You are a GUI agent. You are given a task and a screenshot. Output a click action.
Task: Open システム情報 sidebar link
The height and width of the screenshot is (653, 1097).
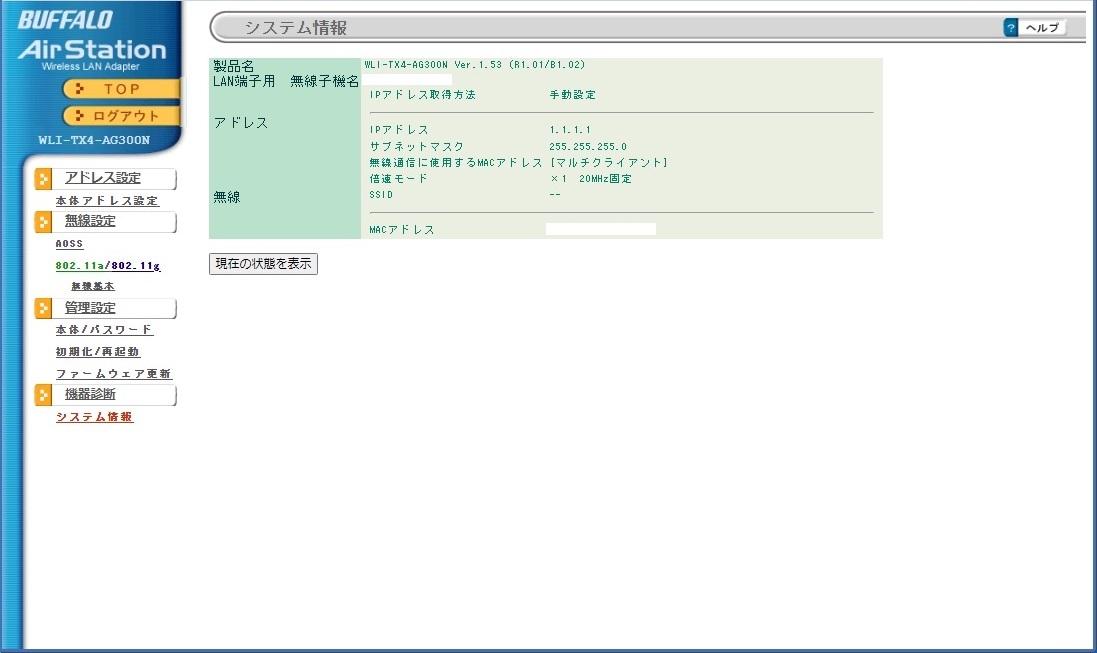coord(94,417)
